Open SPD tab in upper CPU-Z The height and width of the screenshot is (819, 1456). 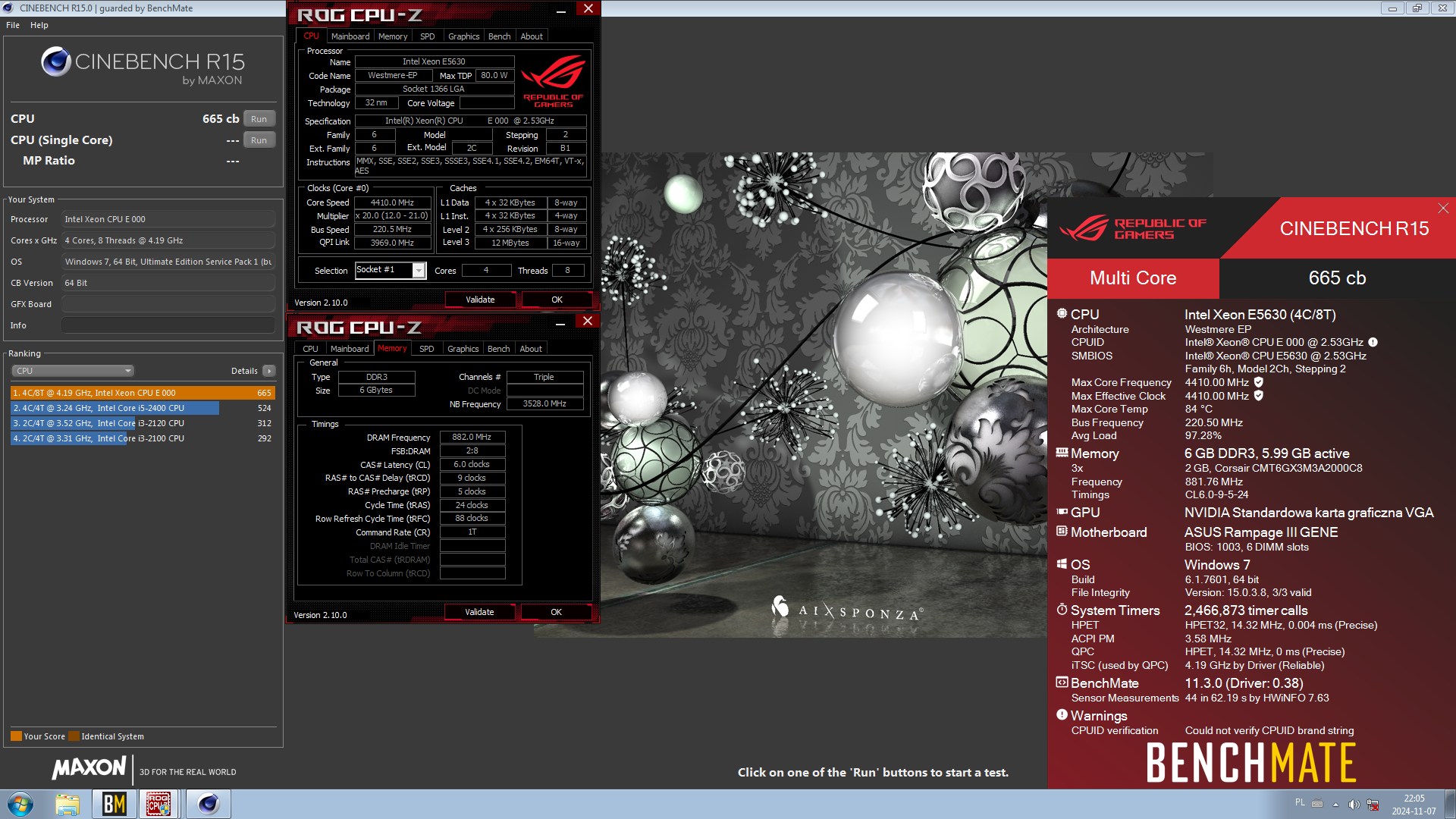click(428, 36)
